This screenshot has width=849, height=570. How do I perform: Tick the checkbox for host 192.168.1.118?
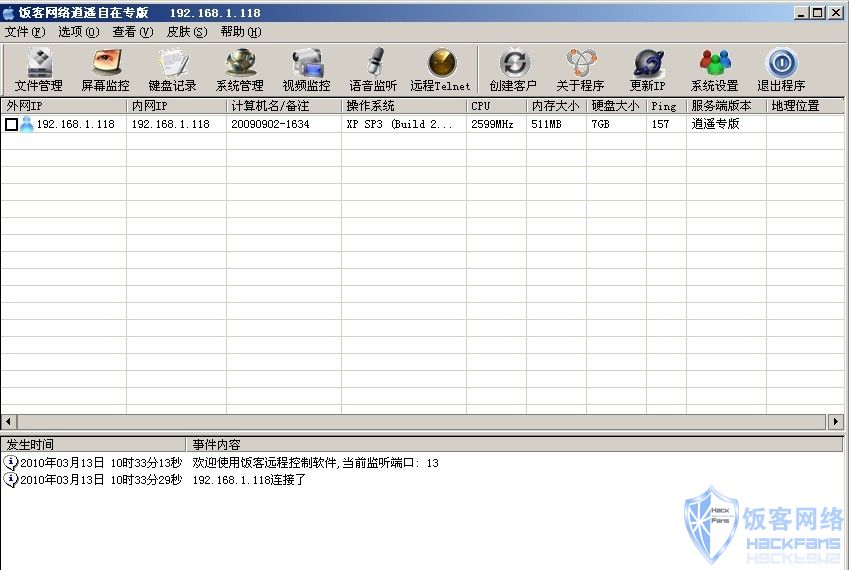click(x=11, y=125)
